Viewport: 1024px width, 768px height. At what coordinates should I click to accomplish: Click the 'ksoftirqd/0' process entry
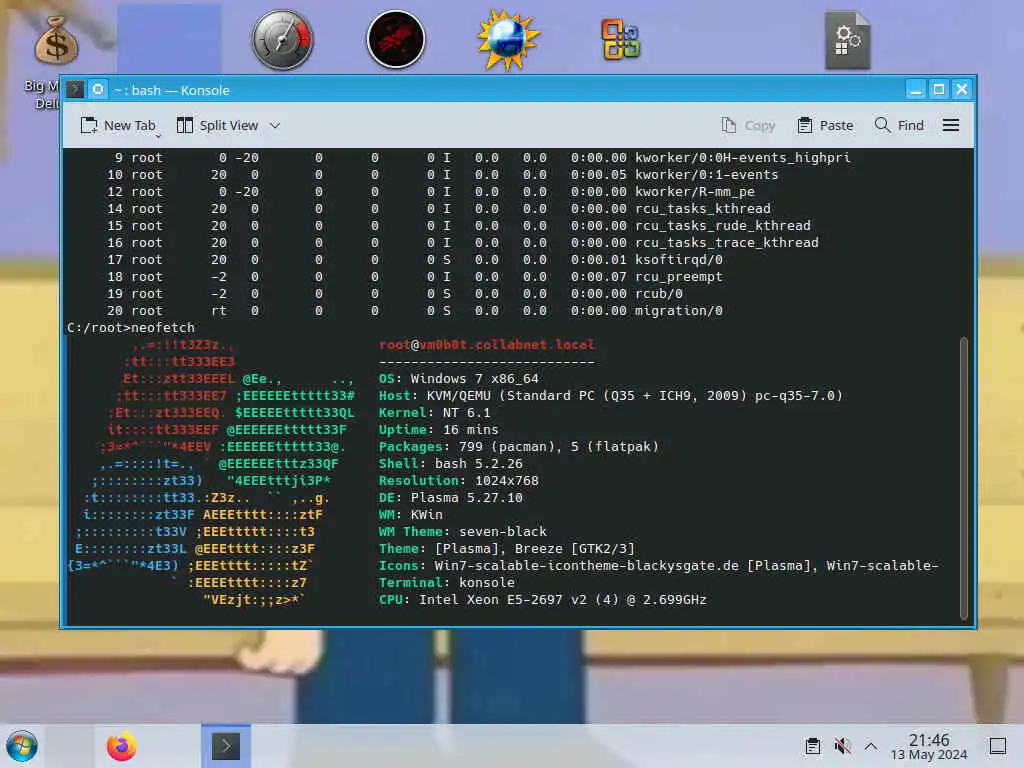click(x=679, y=260)
